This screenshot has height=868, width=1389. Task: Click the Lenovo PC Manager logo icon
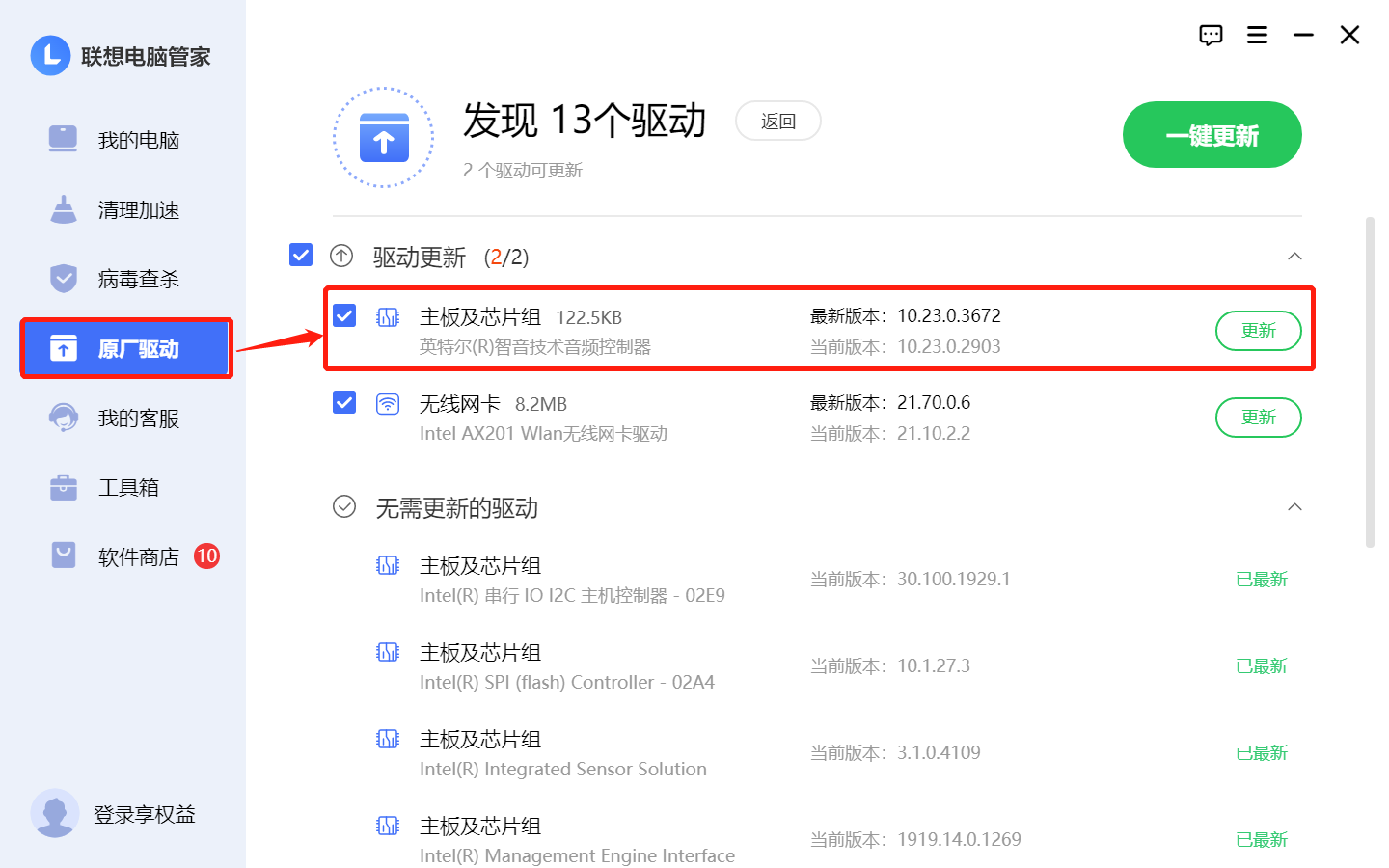(x=50, y=56)
